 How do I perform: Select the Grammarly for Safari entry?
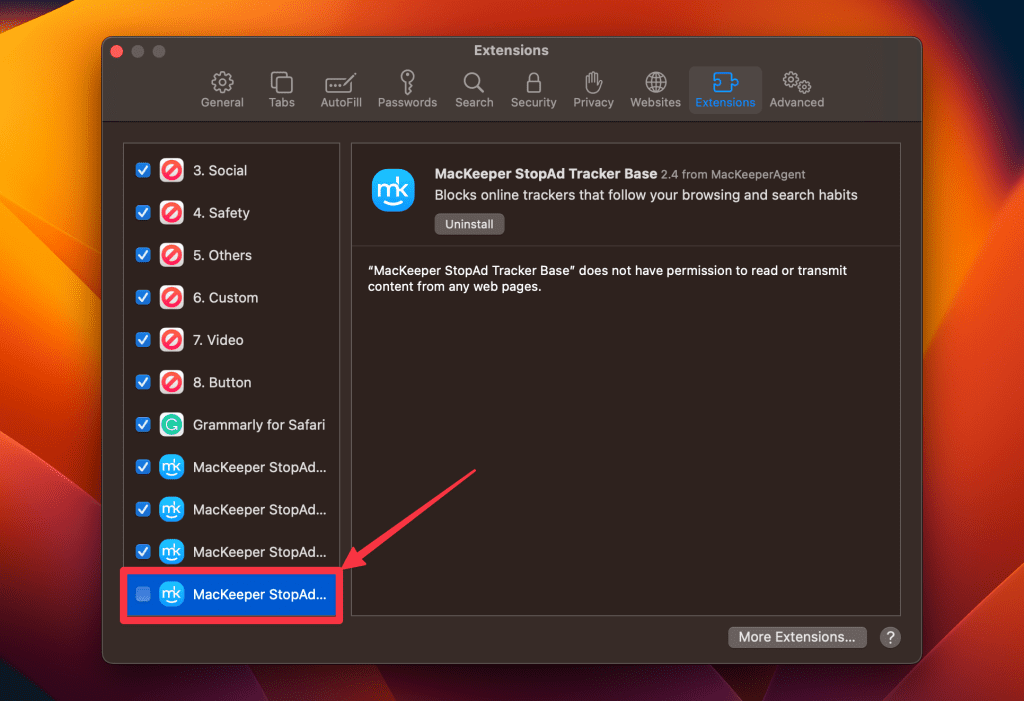click(232, 425)
